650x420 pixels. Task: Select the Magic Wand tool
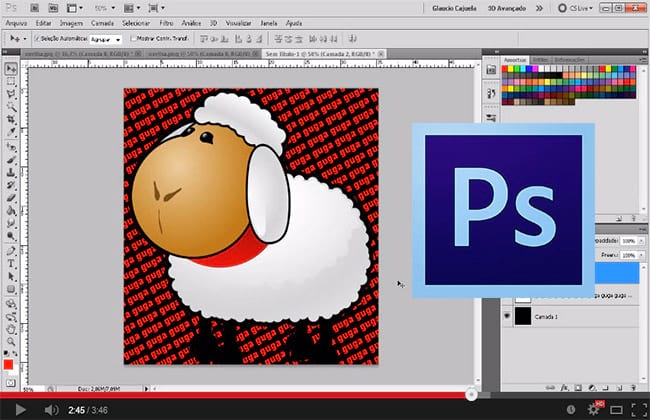[x=11, y=107]
